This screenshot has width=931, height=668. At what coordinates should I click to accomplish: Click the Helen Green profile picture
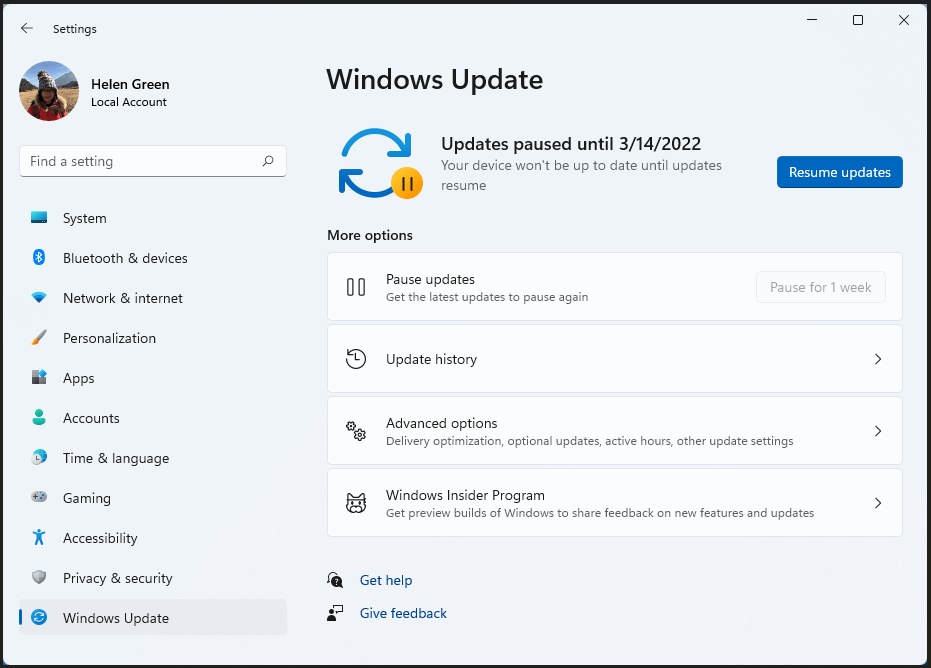[x=49, y=91]
